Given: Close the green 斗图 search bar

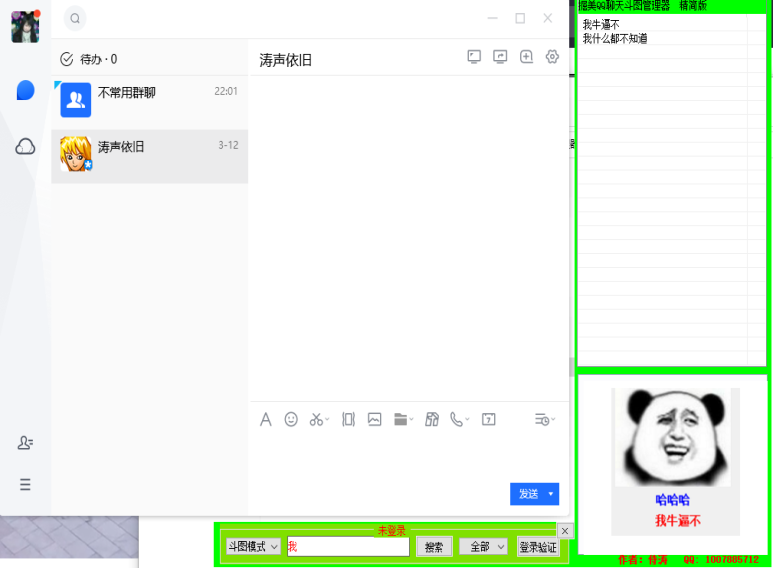Looking at the screenshot, I should (x=565, y=531).
